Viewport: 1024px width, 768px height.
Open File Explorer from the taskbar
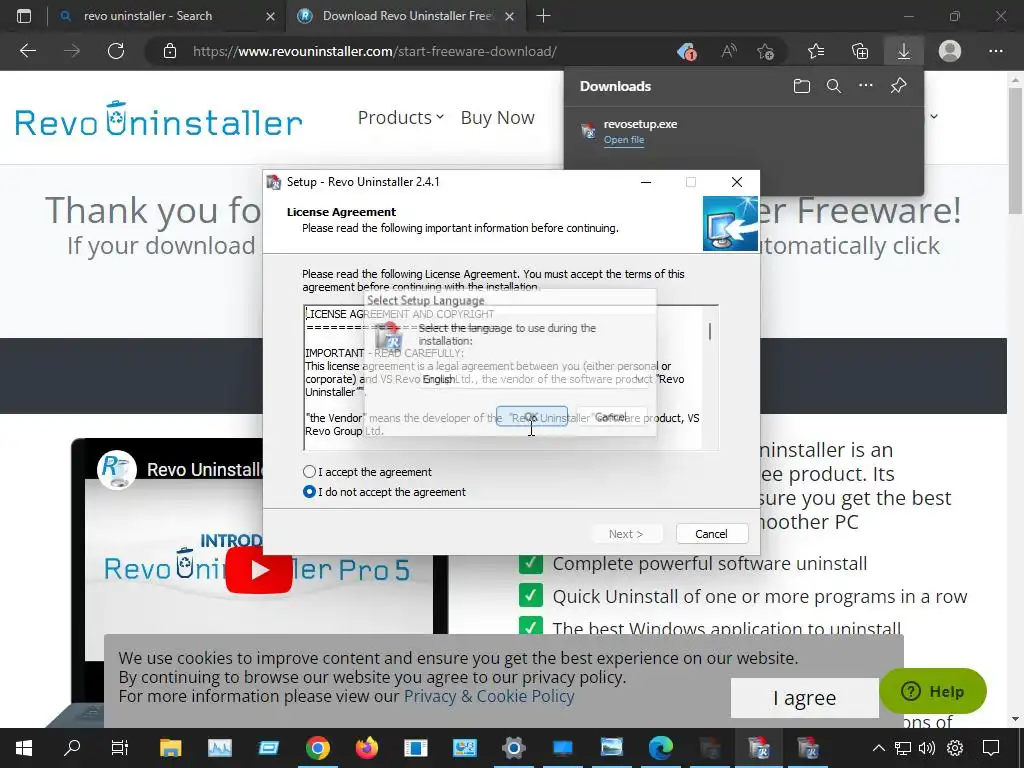[x=170, y=748]
